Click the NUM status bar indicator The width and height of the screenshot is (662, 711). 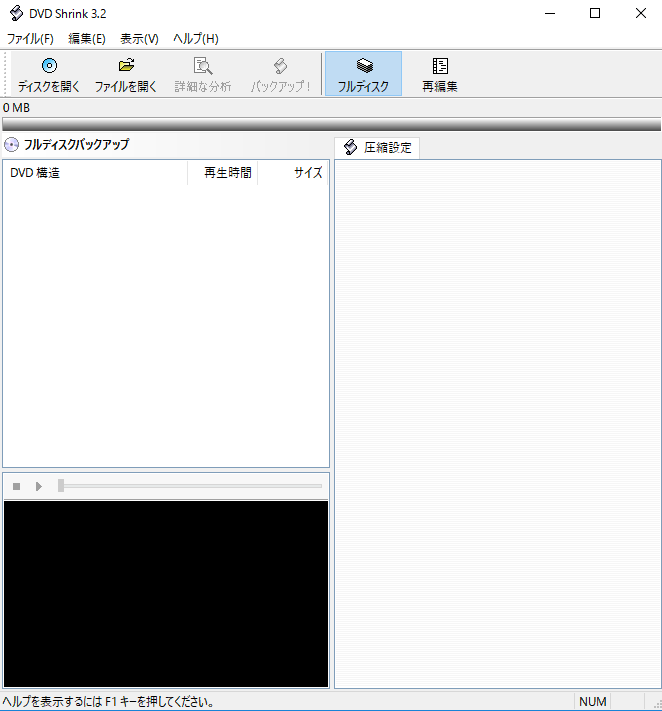tap(593, 701)
